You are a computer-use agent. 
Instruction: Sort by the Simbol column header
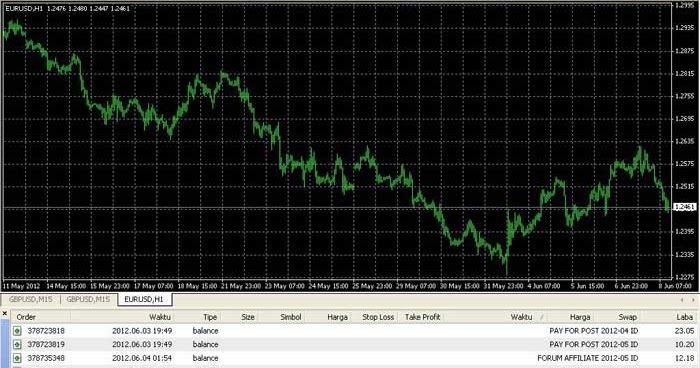pos(291,317)
